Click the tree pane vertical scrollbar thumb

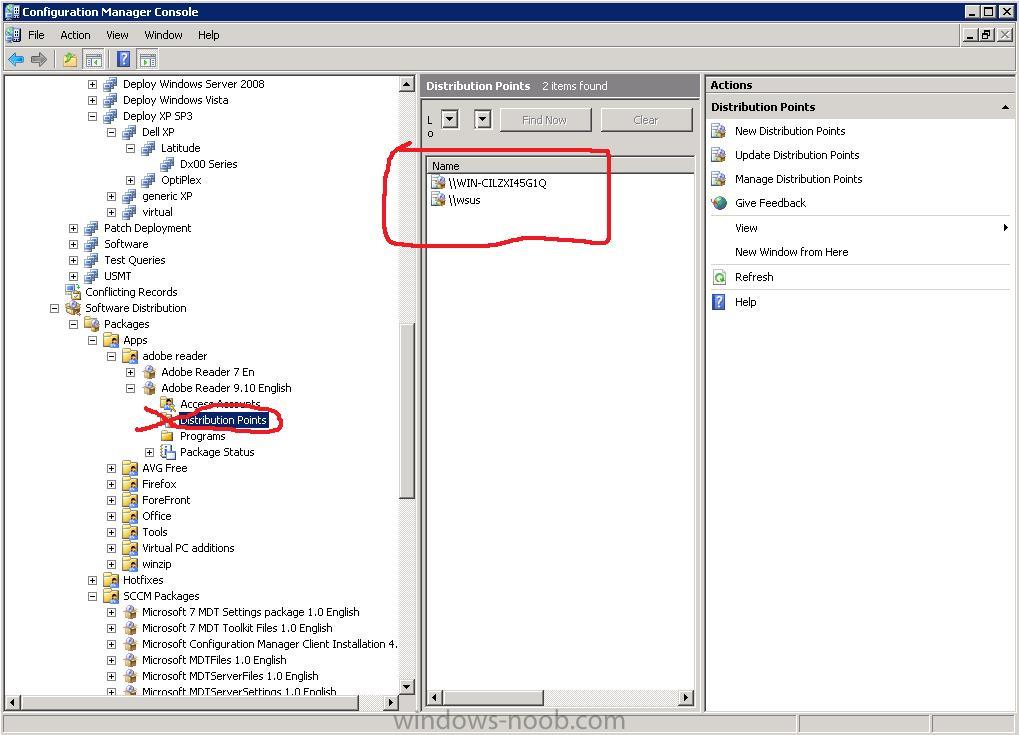(x=407, y=411)
